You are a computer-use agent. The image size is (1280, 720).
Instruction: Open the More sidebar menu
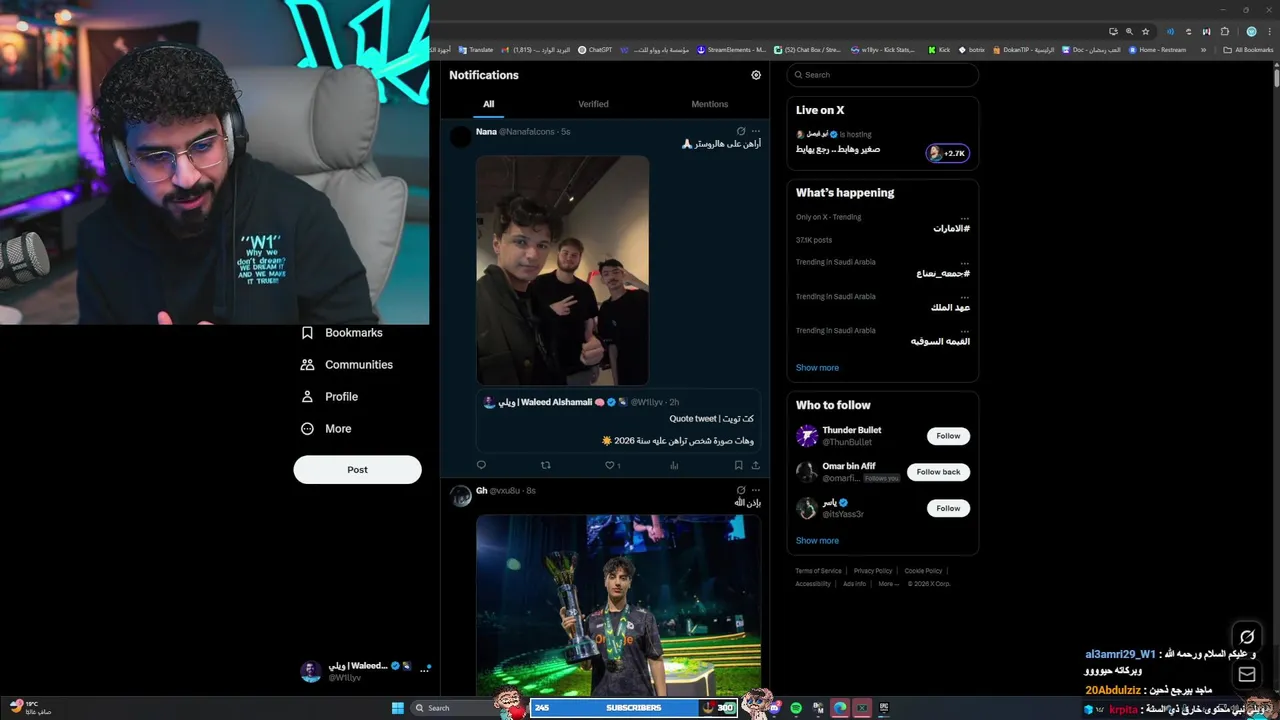(326, 429)
